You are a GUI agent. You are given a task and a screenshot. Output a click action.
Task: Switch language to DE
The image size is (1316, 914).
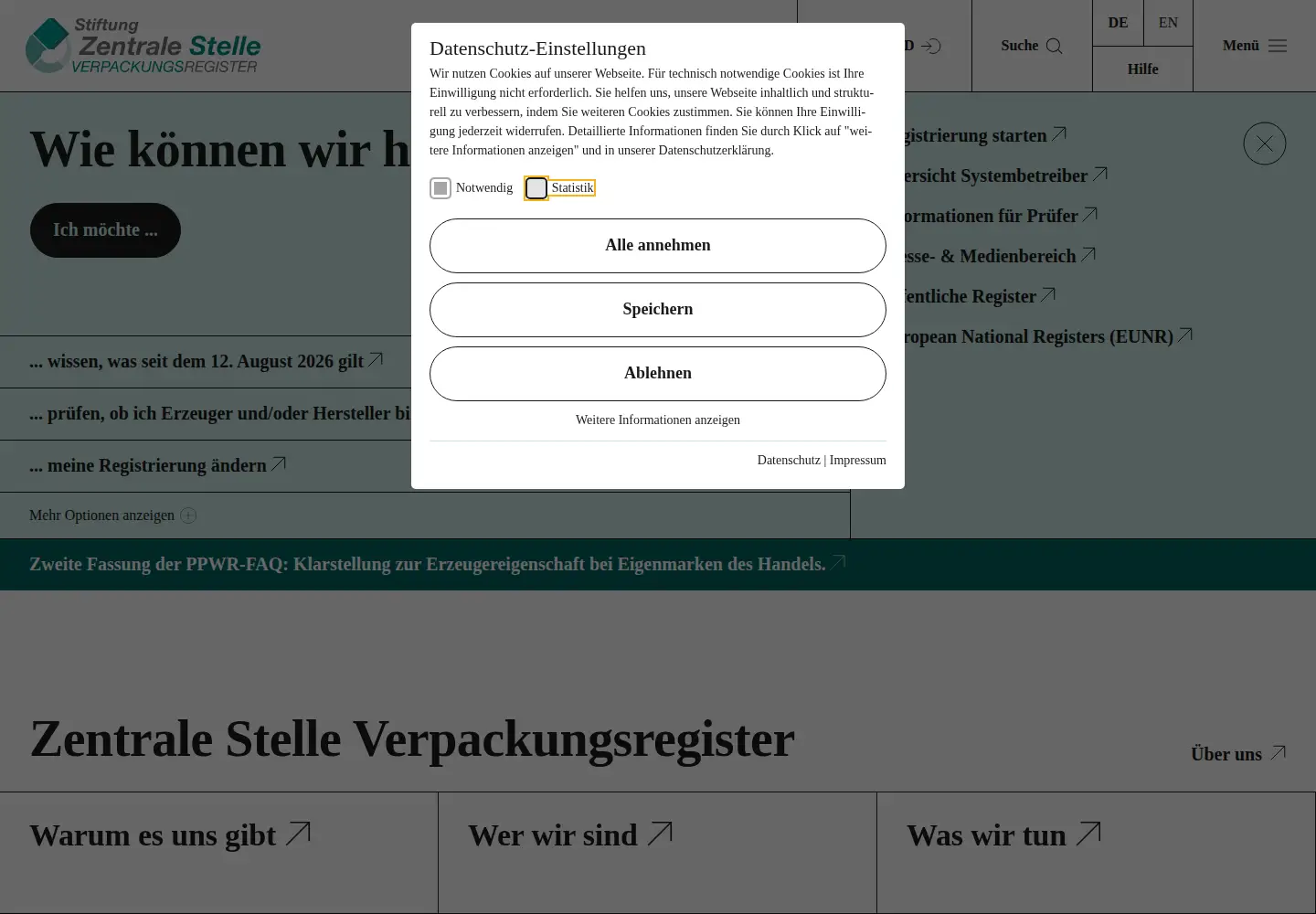1118,23
